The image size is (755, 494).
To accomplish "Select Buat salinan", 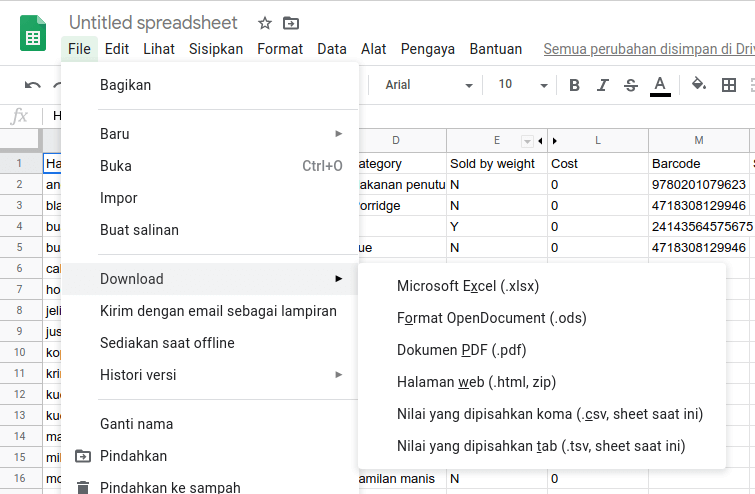I will (x=210, y=230).
